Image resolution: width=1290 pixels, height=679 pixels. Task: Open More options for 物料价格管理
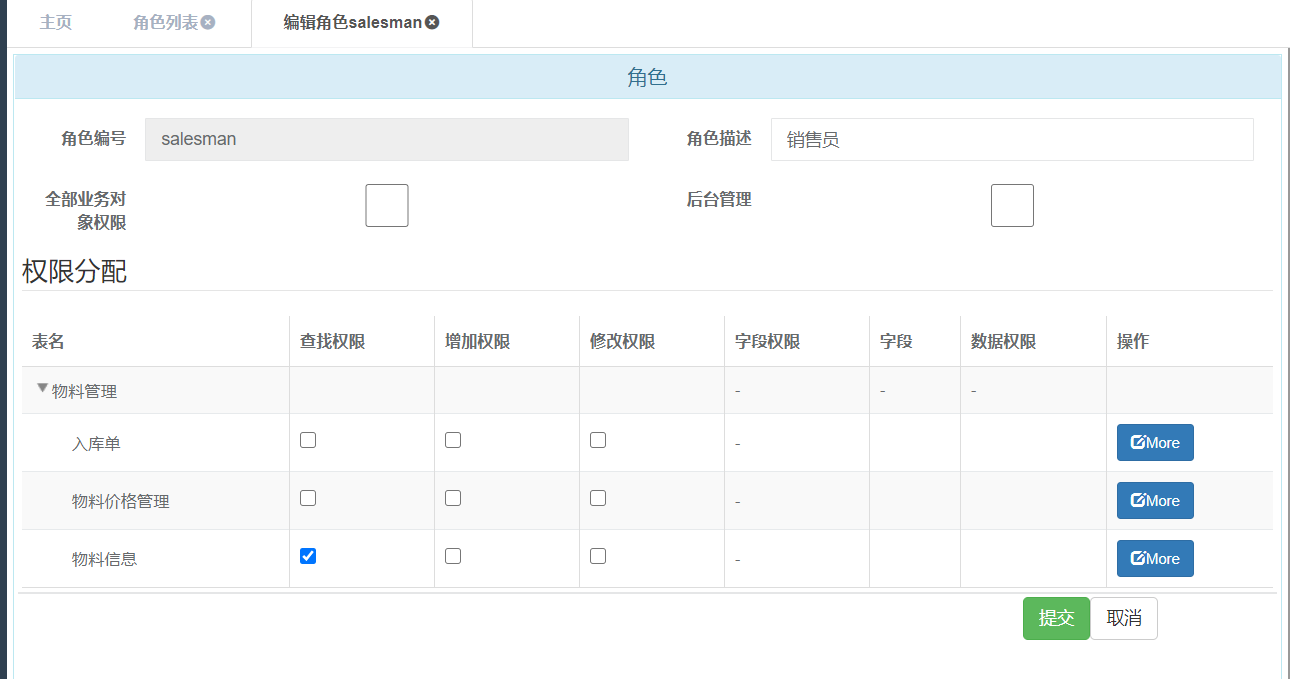pyautogui.click(x=1155, y=501)
